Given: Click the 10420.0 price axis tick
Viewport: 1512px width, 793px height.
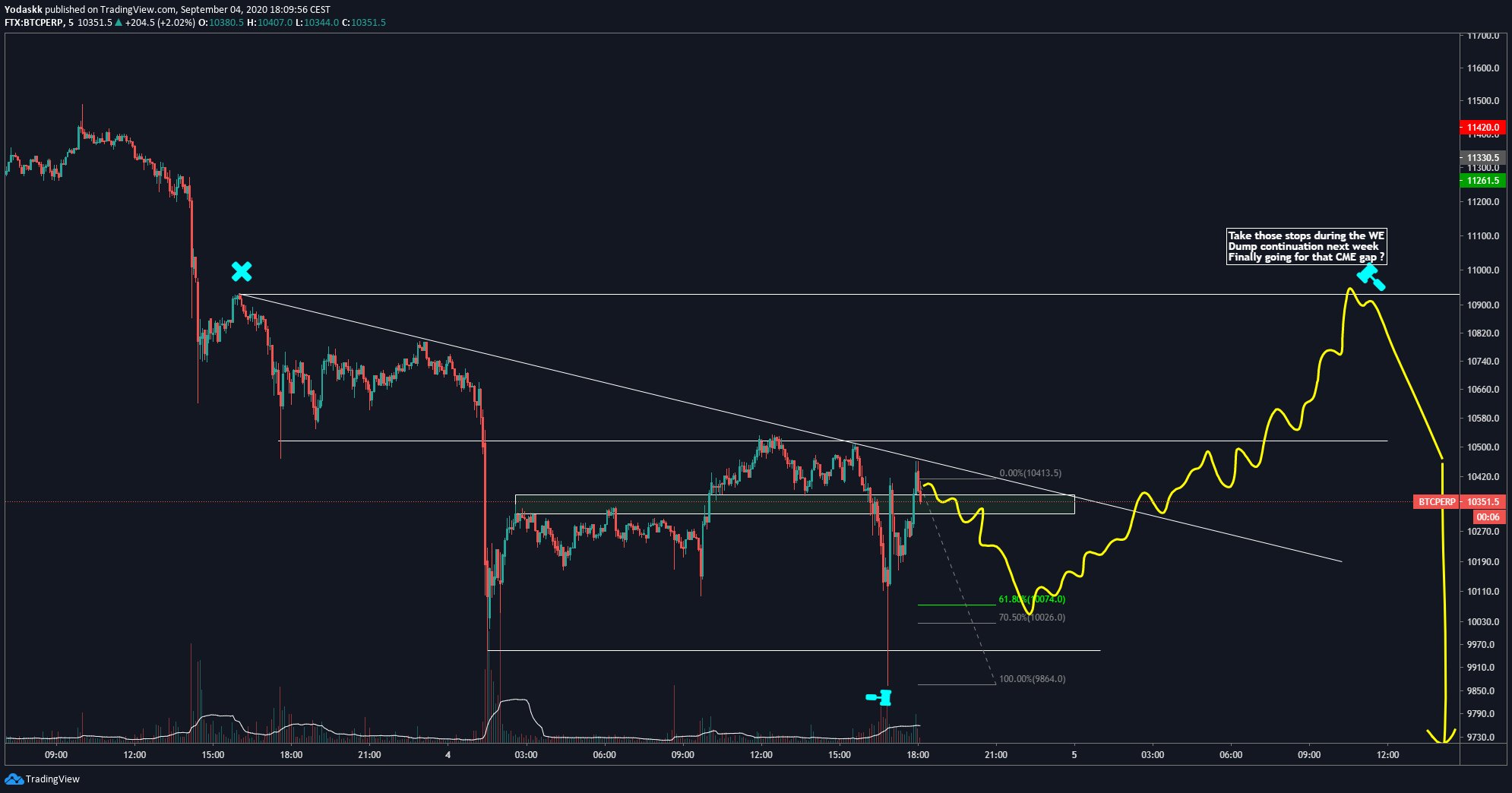Looking at the screenshot, I should click(1483, 477).
